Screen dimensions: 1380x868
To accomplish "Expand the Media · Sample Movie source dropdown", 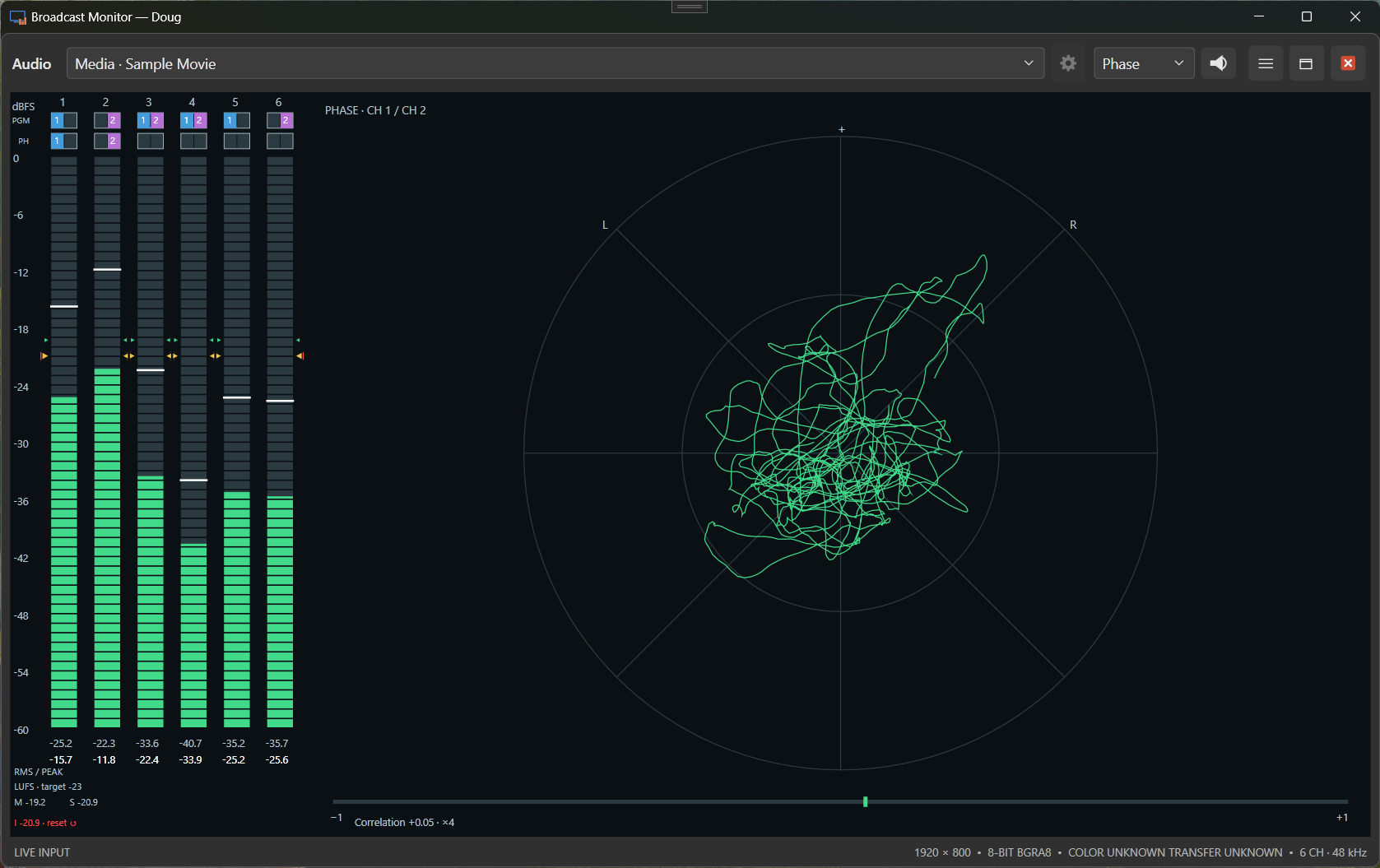I will 555,63.
